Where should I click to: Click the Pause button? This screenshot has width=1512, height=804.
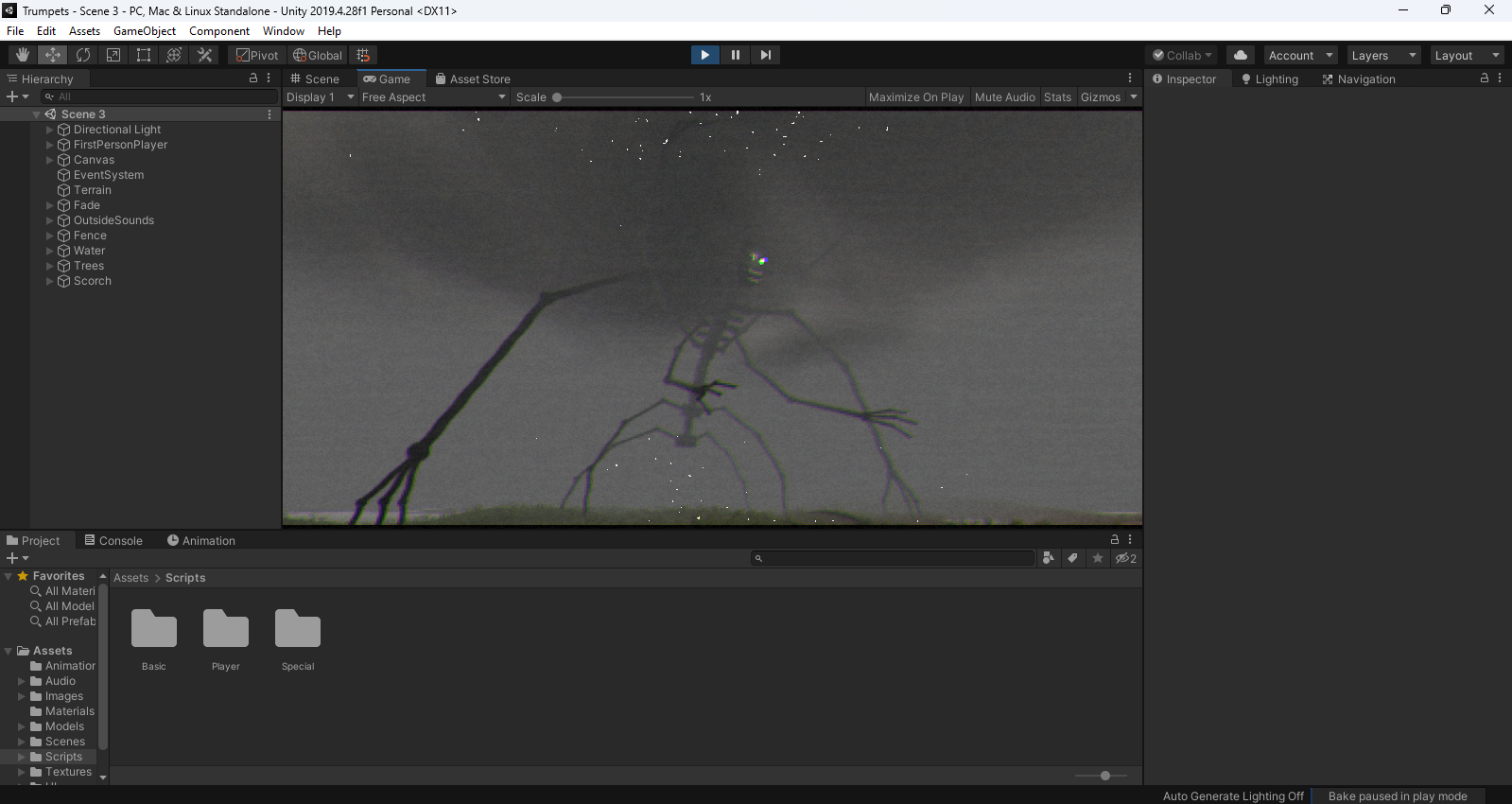(x=735, y=55)
